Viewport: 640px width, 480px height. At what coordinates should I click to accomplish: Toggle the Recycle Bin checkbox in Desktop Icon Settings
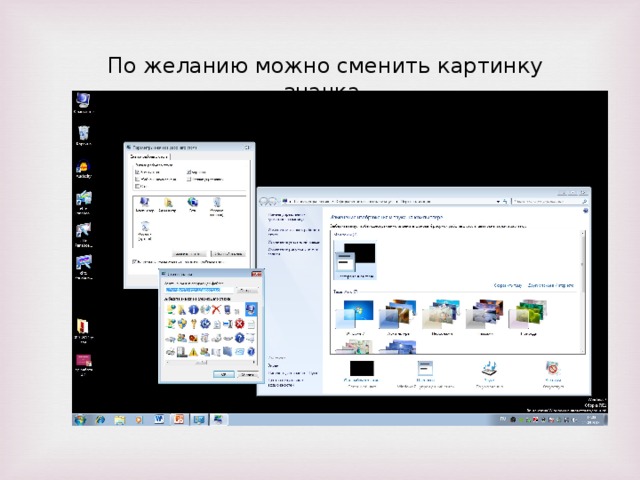pyautogui.click(x=189, y=172)
